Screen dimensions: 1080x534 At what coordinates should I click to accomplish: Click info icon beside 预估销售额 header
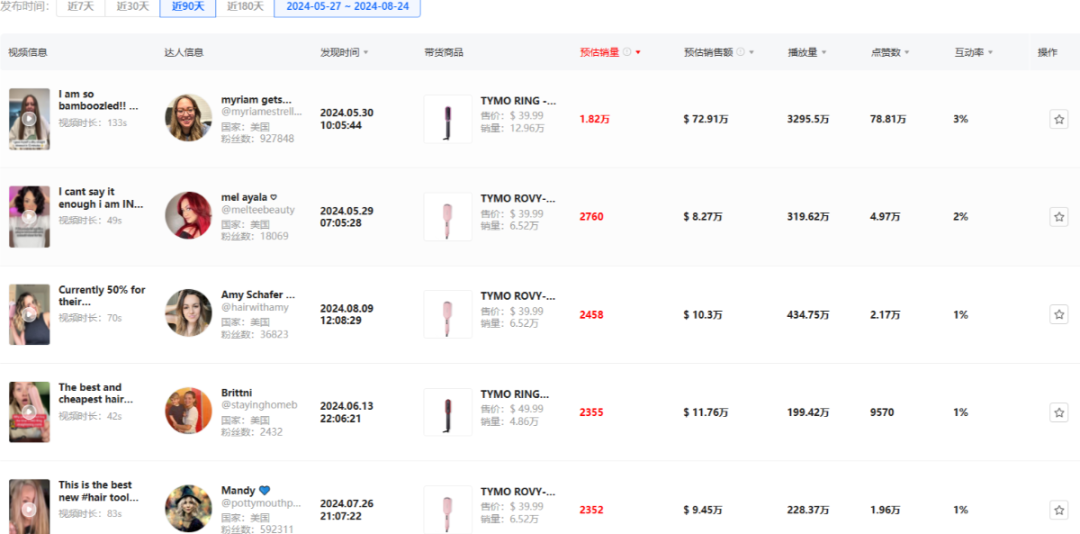tap(741, 52)
